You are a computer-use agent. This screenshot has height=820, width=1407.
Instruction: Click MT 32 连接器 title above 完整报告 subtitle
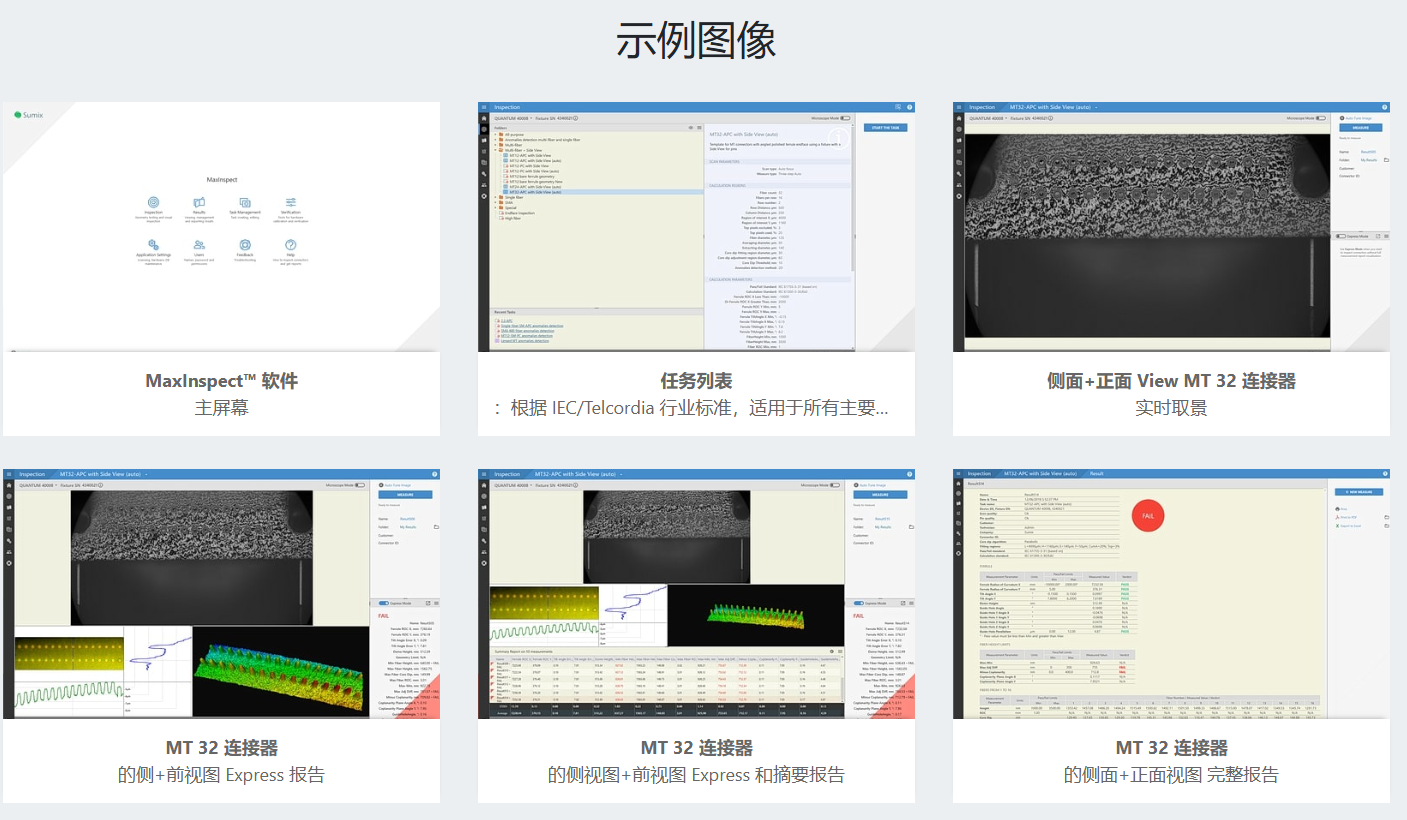(x=1171, y=748)
